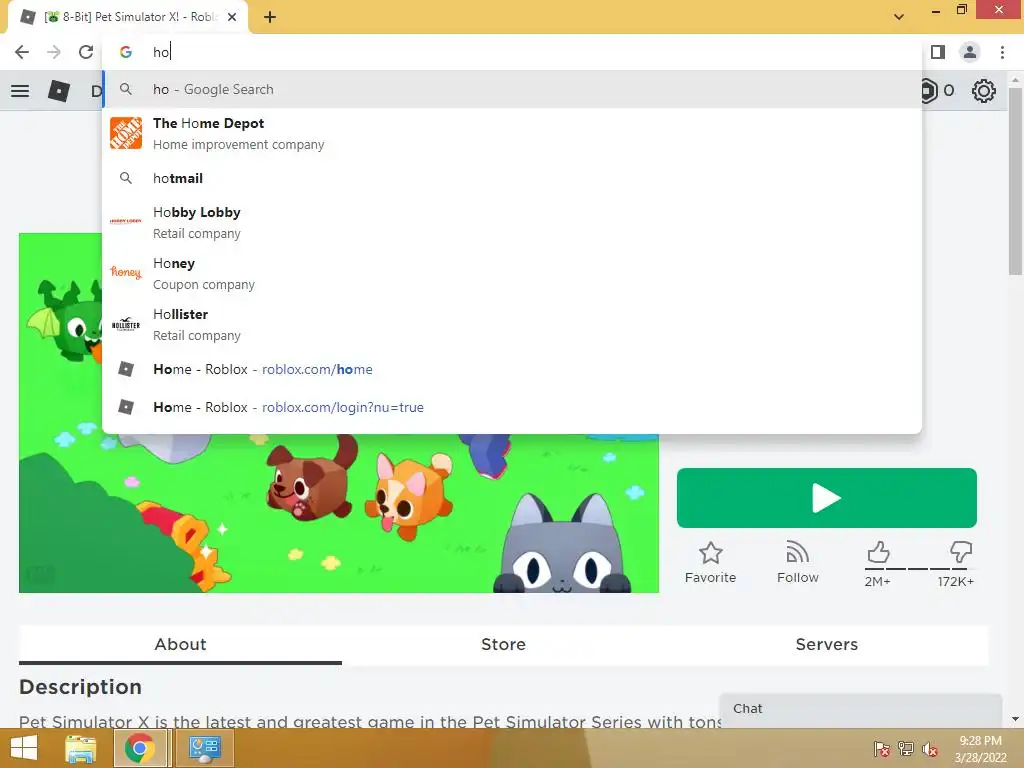The height and width of the screenshot is (768, 1024).
Task: Open Control Panel taskbar icon
Action: [x=204, y=748]
